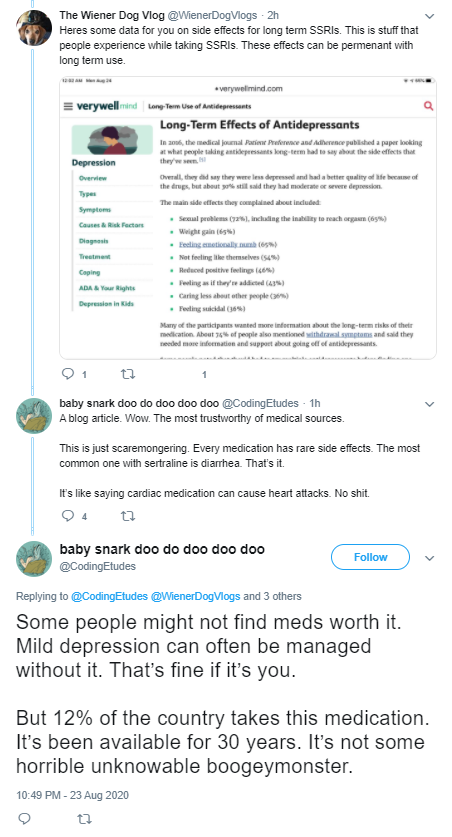Open @WienerDogVlogs link in Replying to

[195, 596]
